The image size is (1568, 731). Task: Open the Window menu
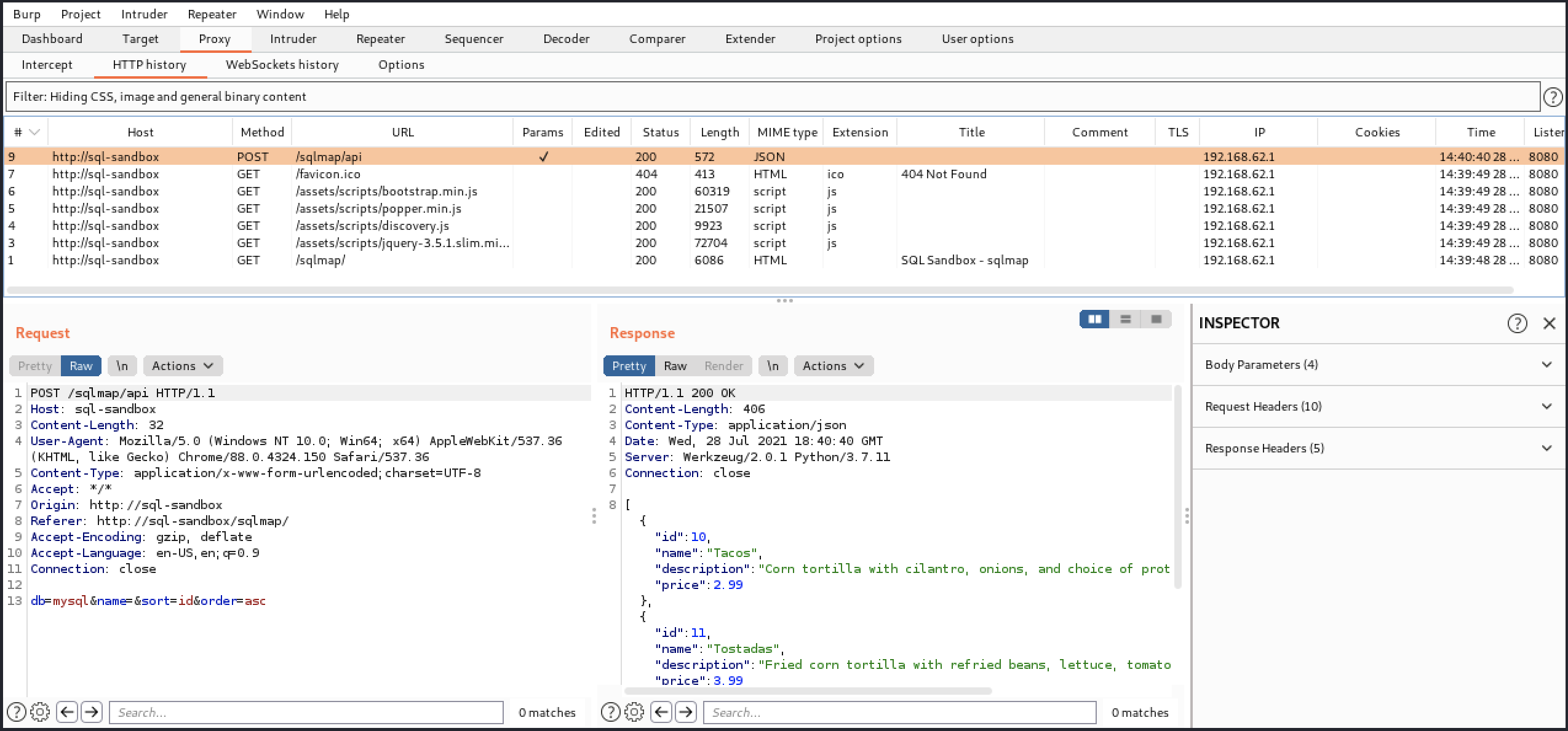[280, 14]
